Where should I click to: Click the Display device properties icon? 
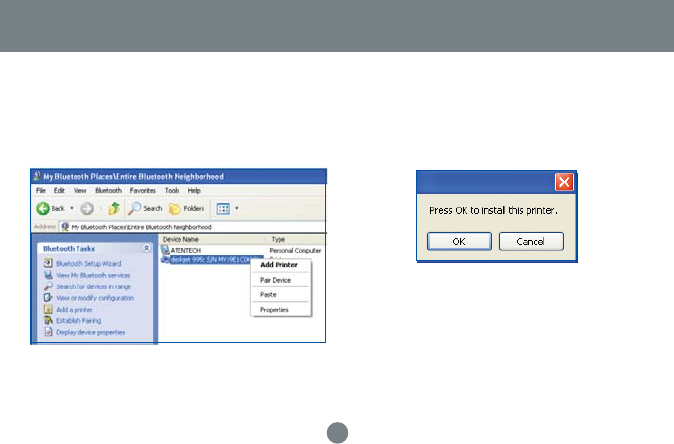[48, 332]
